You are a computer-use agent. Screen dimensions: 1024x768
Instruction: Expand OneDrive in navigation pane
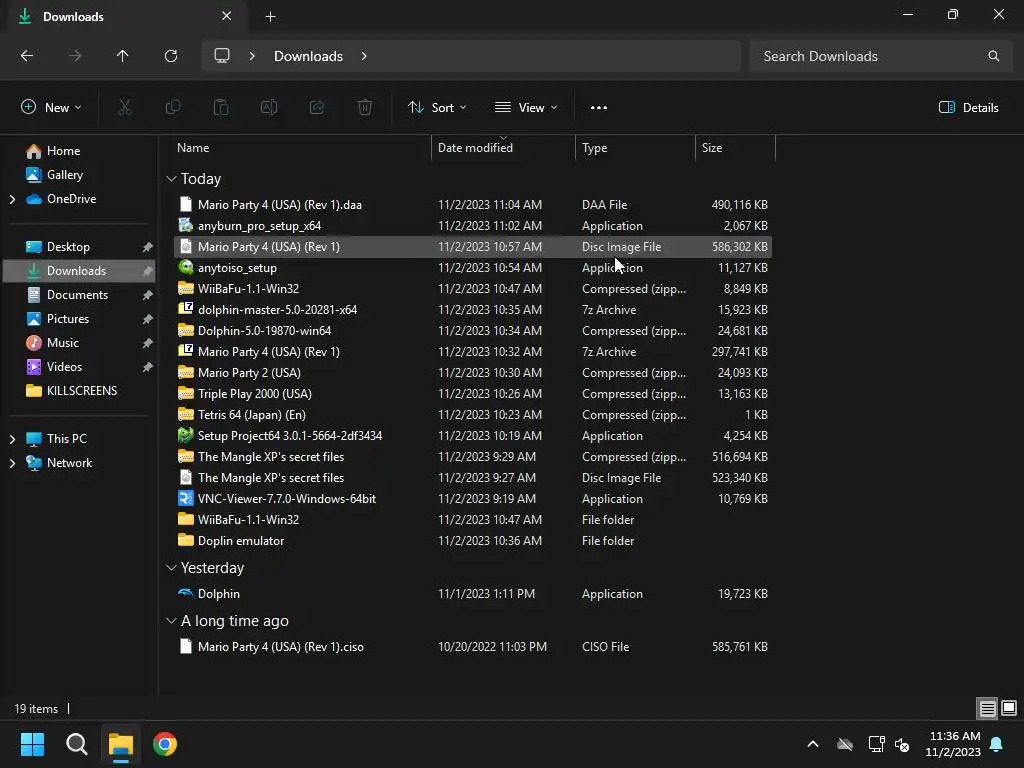(12, 199)
